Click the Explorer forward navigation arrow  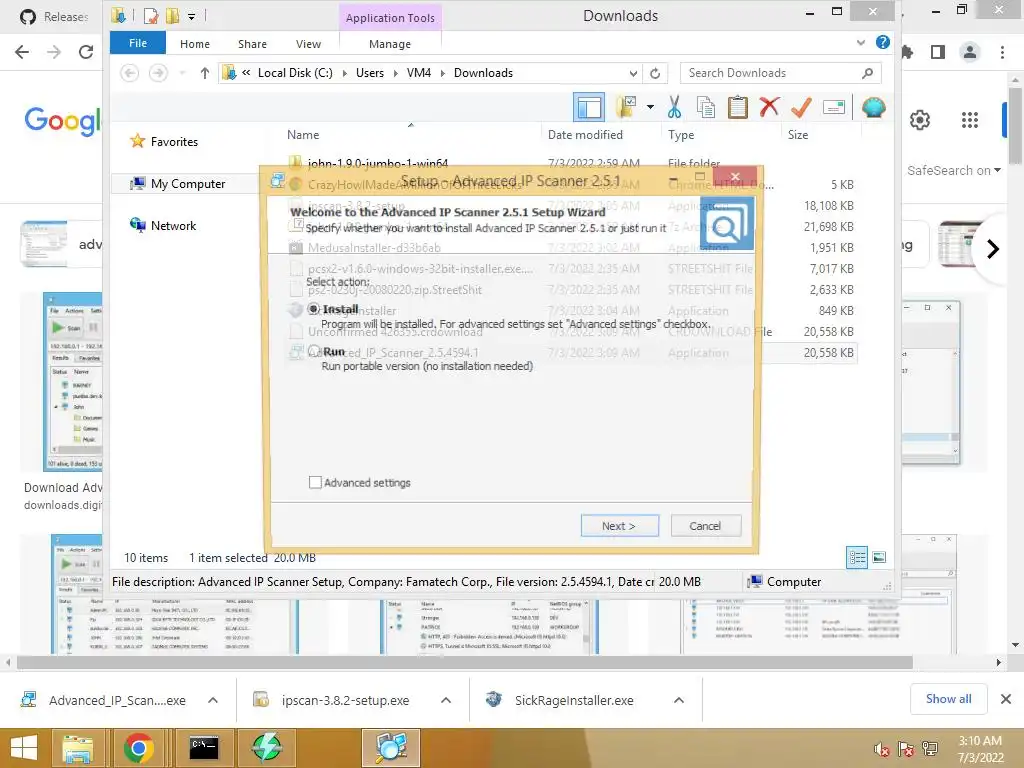[x=158, y=73]
